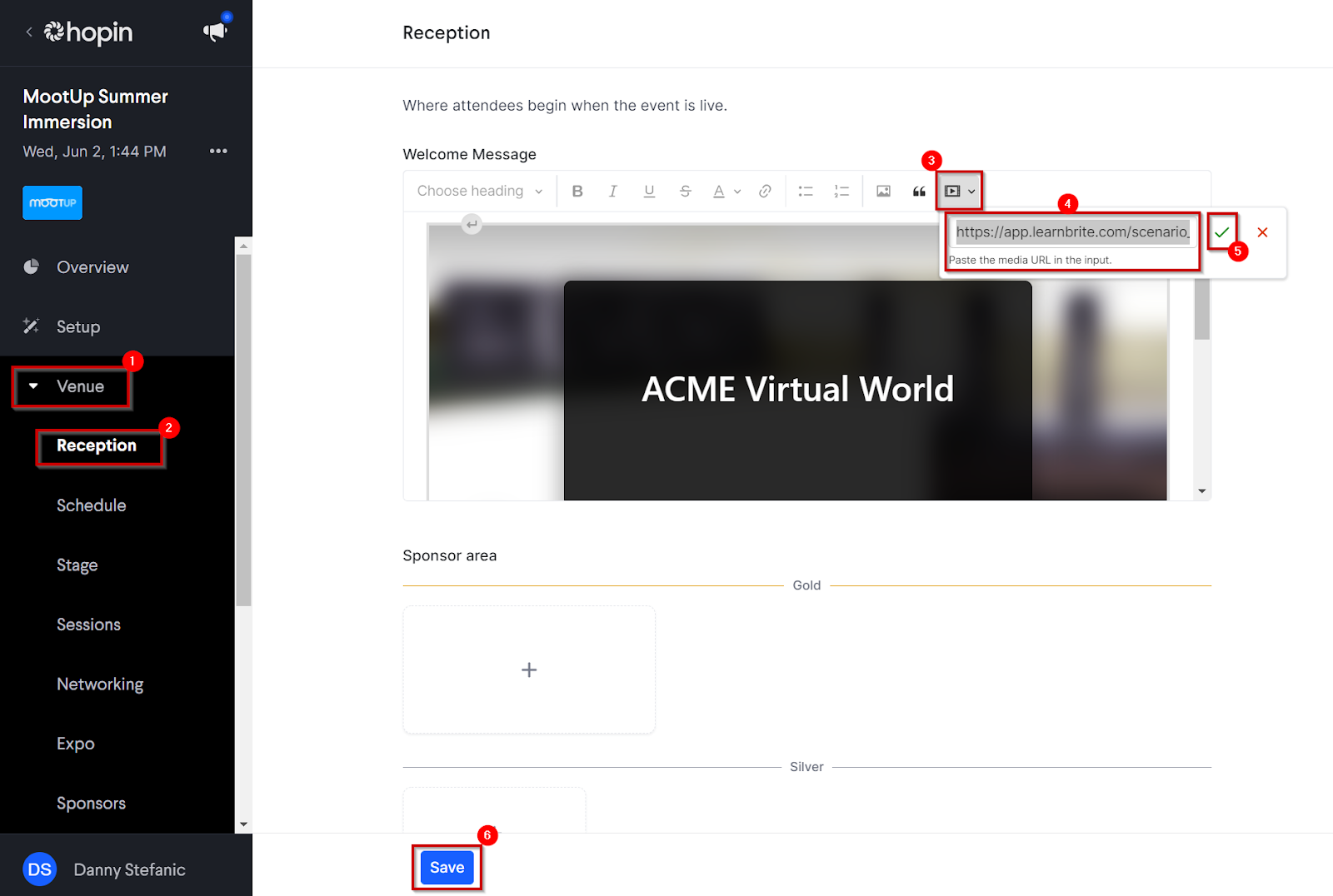
Task: Open the Stage settings
Action: point(77,565)
